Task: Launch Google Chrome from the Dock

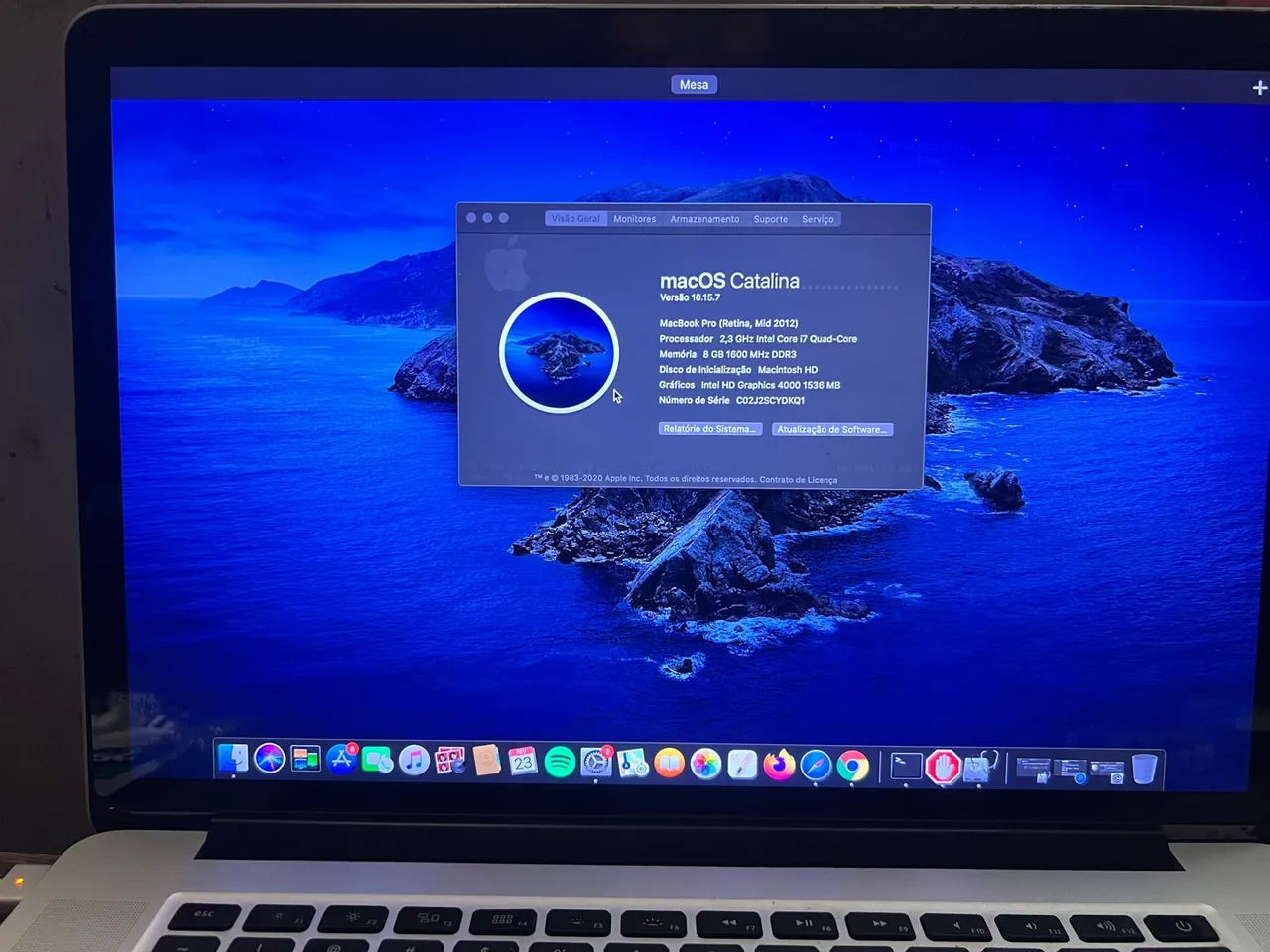Action: 852,766
